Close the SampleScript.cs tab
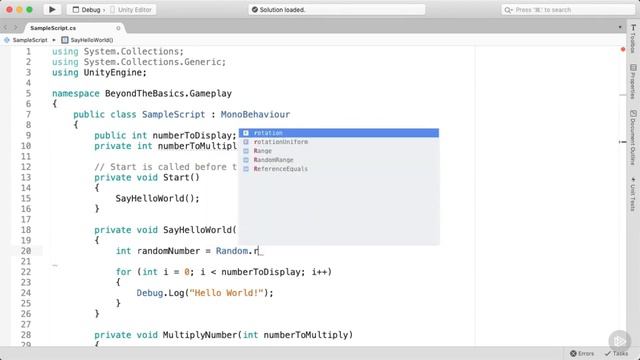This screenshot has width=640, height=360. (x=118, y=28)
